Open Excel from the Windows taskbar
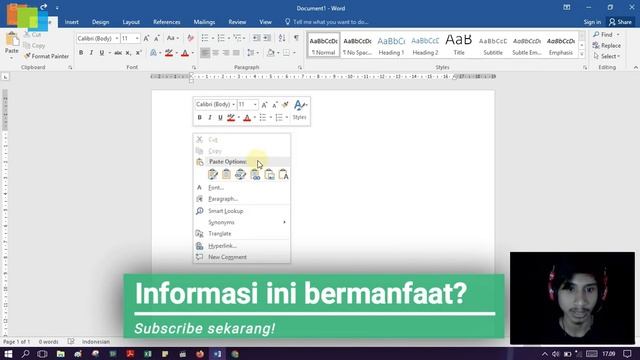Screen dimensions: 640x360 148,354
